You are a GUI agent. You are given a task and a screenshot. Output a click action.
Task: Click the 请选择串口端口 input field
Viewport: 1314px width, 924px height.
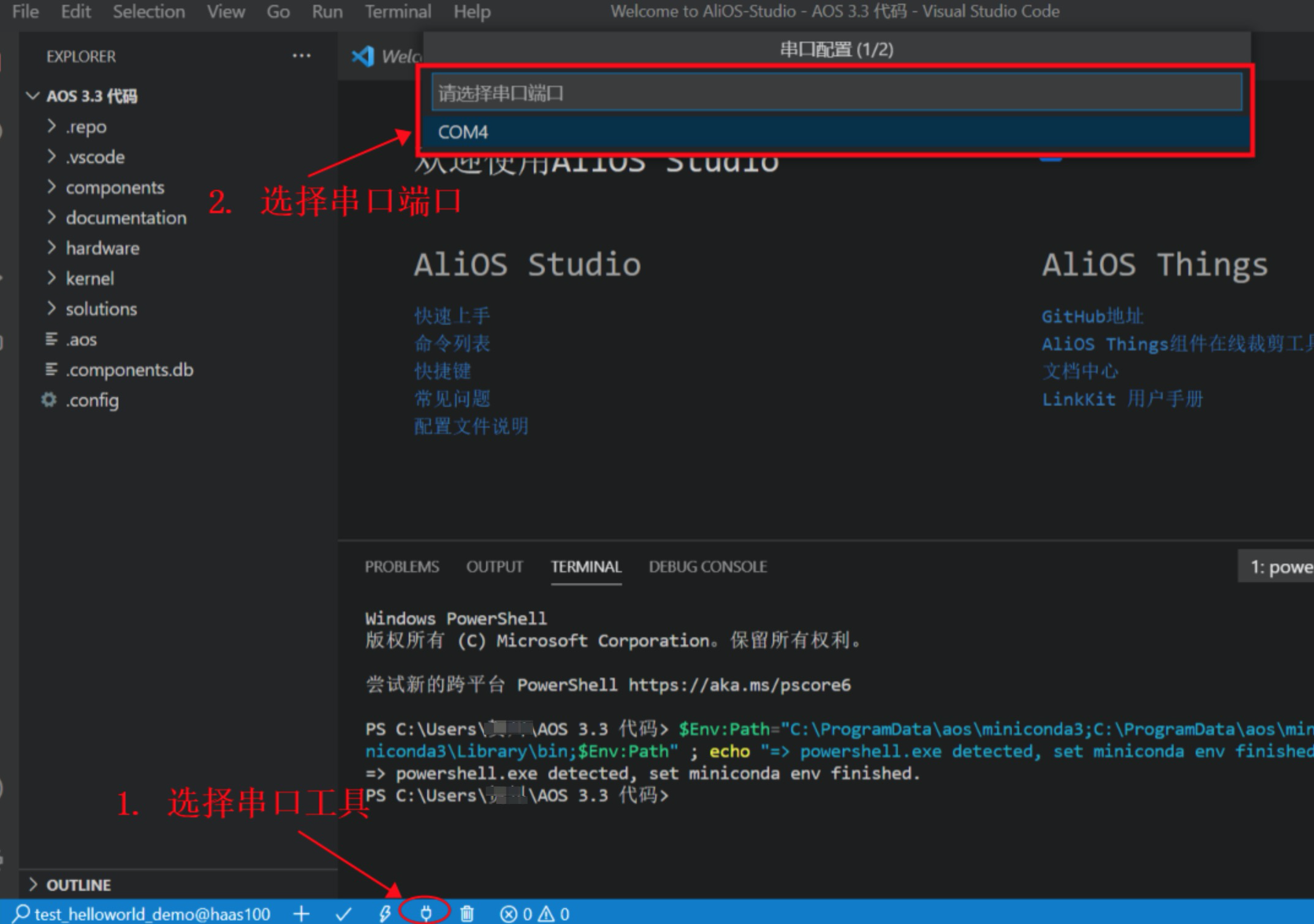point(834,93)
